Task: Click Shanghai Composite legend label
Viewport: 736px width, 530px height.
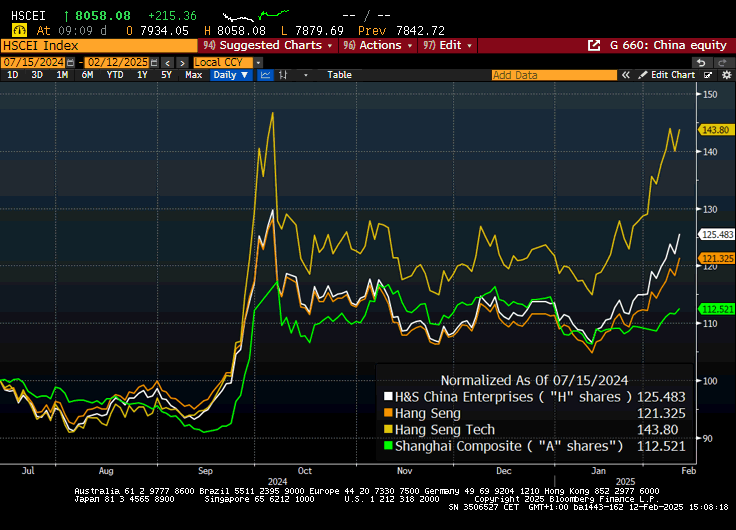Action: coord(509,446)
